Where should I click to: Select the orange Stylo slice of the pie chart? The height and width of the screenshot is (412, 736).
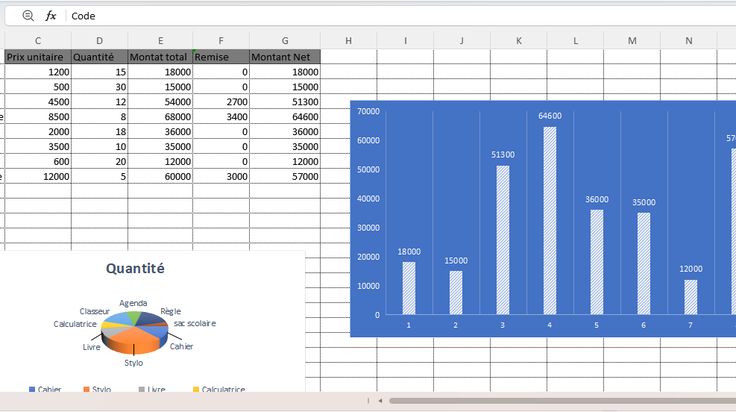(134, 339)
